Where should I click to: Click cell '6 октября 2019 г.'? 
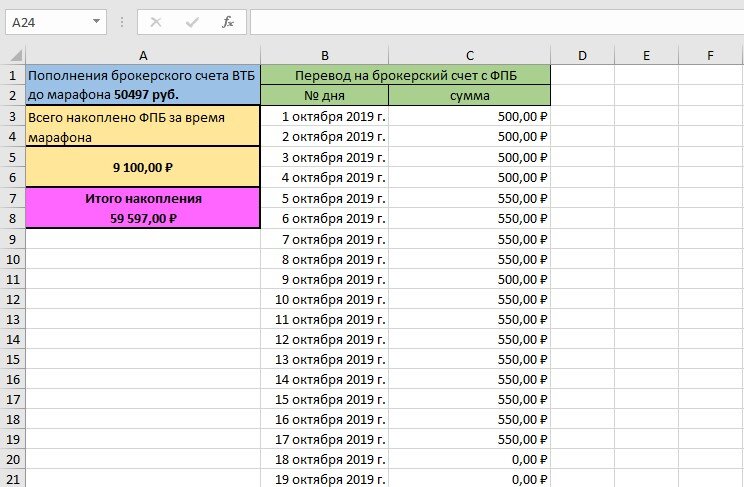click(325, 218)
